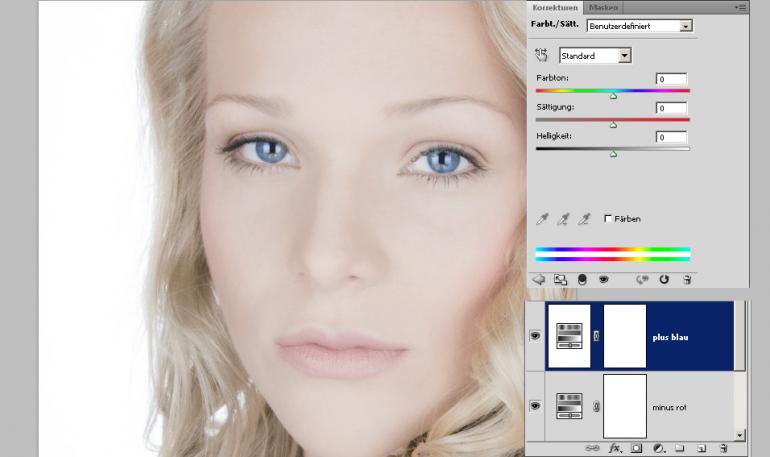Image resolution: width=770 pixels, height=457 pixels.
Task: Add a layer mask icon
Action: pos(636,448)
